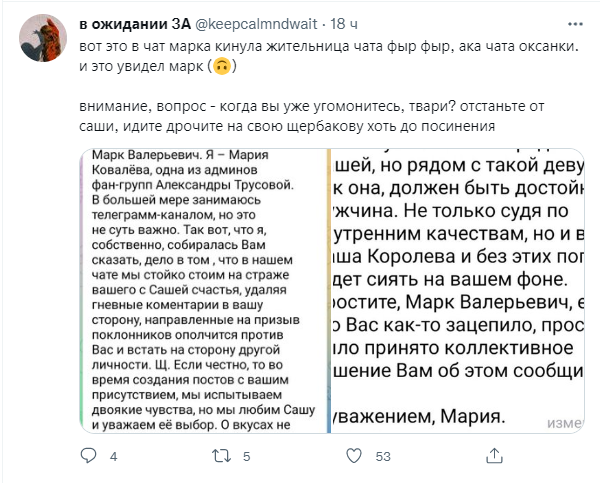
Task: Click the reply speech bubble icon
Action: click(x=87, y=456)
